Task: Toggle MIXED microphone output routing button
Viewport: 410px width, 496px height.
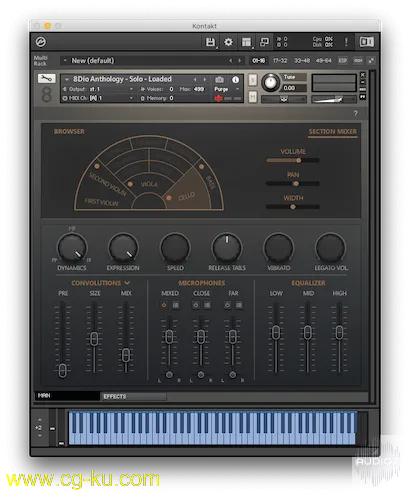Action: pos(175,305)
